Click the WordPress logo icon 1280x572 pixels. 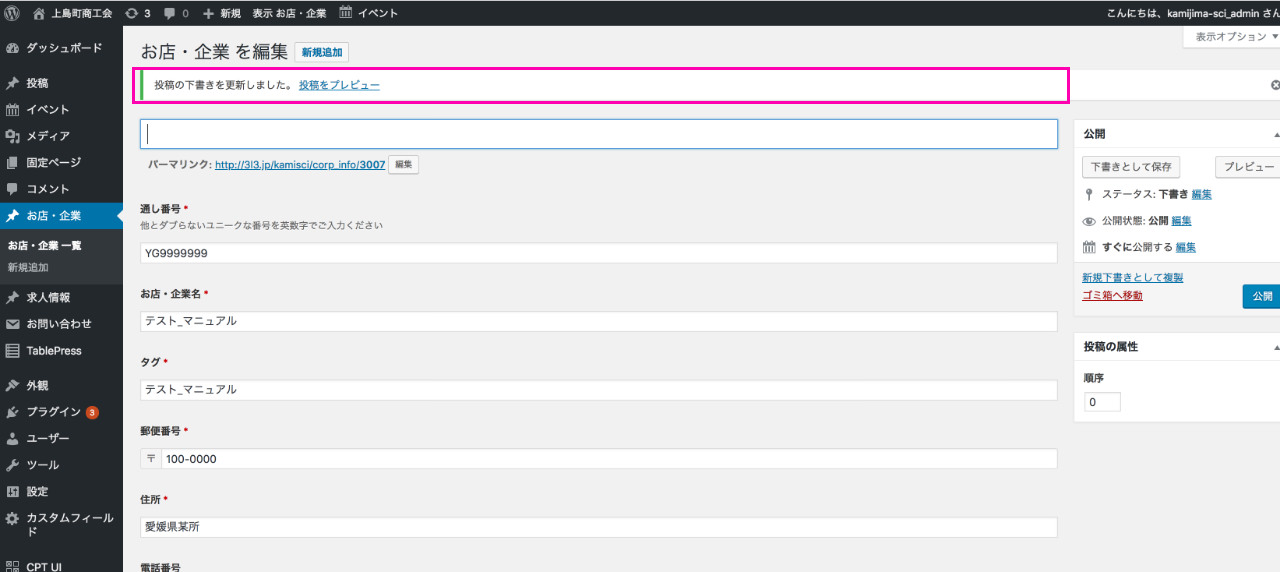coord(13,13)
